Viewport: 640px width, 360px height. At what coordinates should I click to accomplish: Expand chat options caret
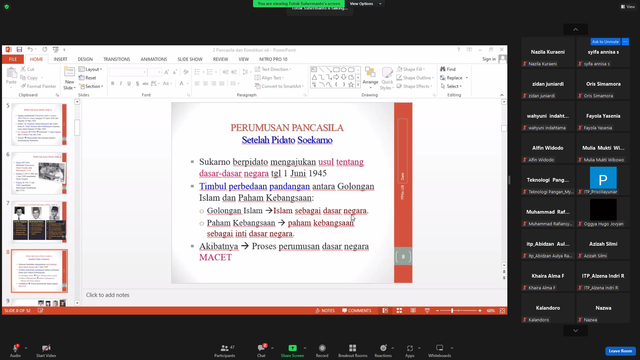click(272, 348)
